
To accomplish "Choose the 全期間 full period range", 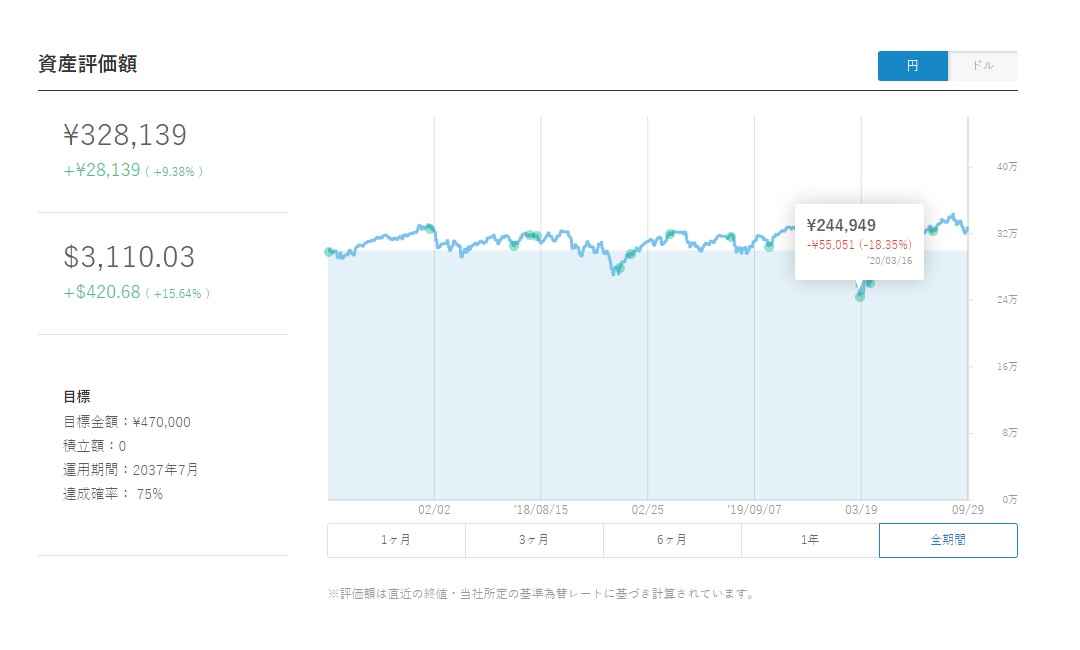I will [x=948, y=540].
